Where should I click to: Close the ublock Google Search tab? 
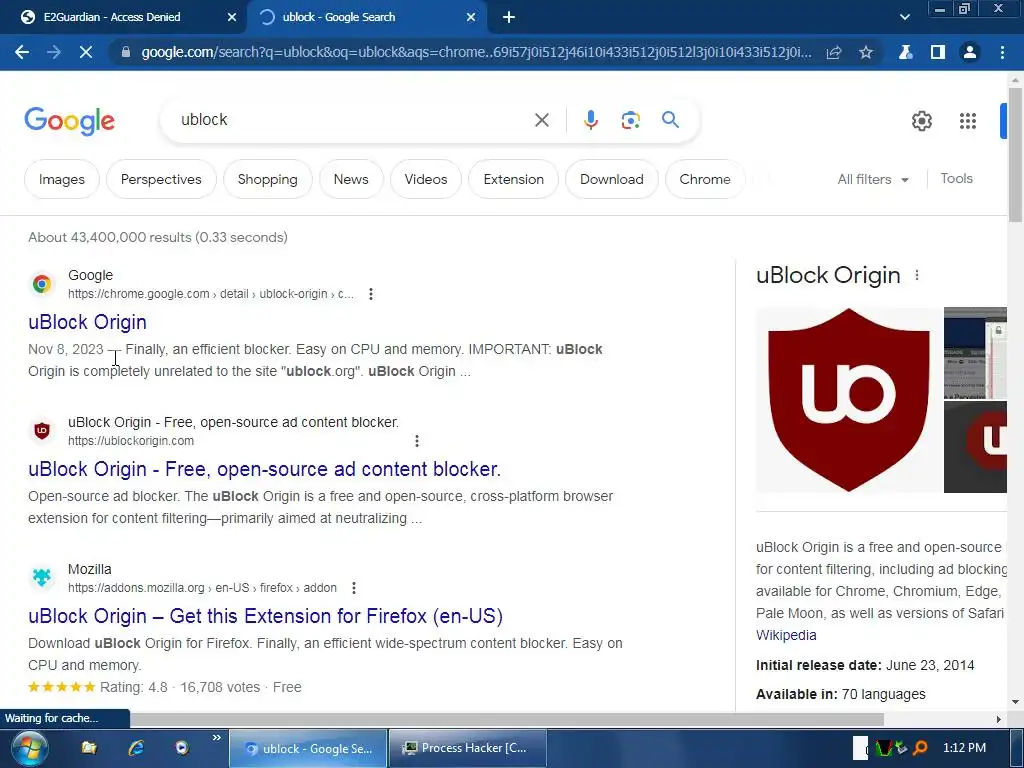pos(471,18)
